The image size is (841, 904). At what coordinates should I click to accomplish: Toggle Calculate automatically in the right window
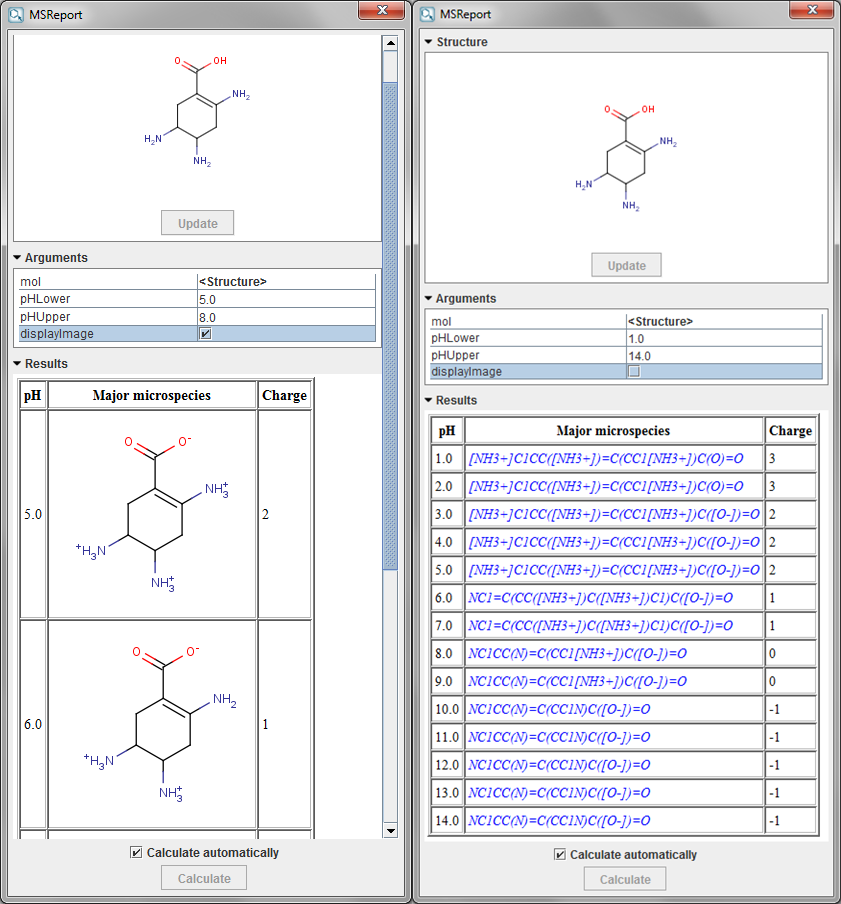coord(560,855)
